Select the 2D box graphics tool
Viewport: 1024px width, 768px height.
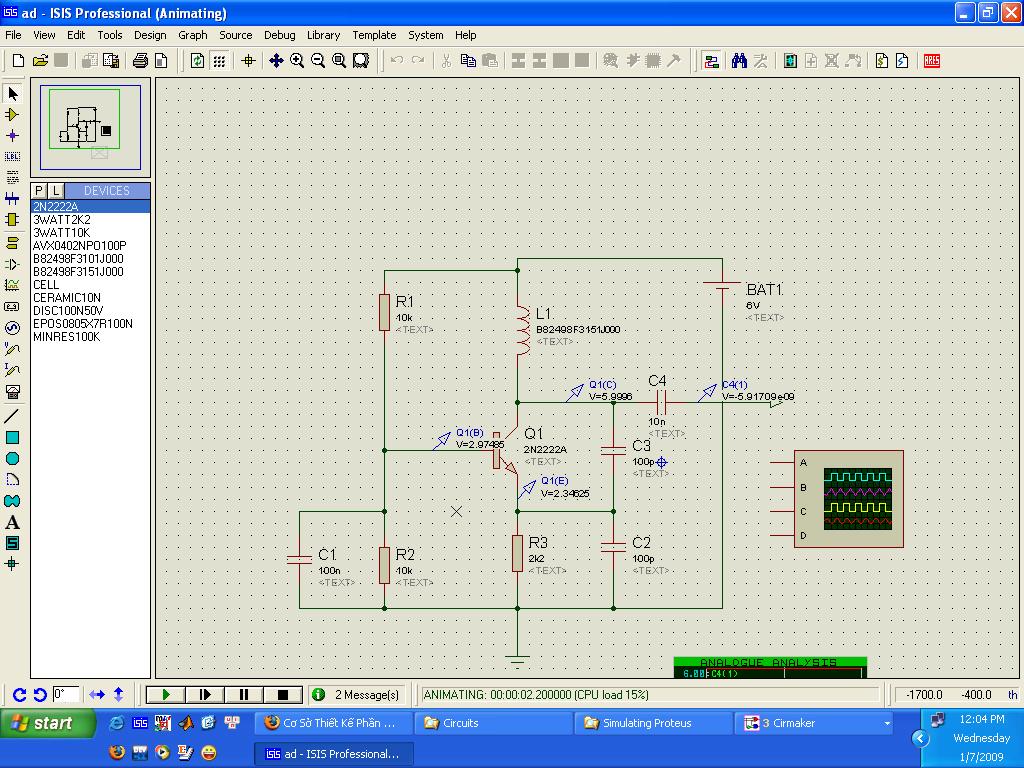point(13,437)
